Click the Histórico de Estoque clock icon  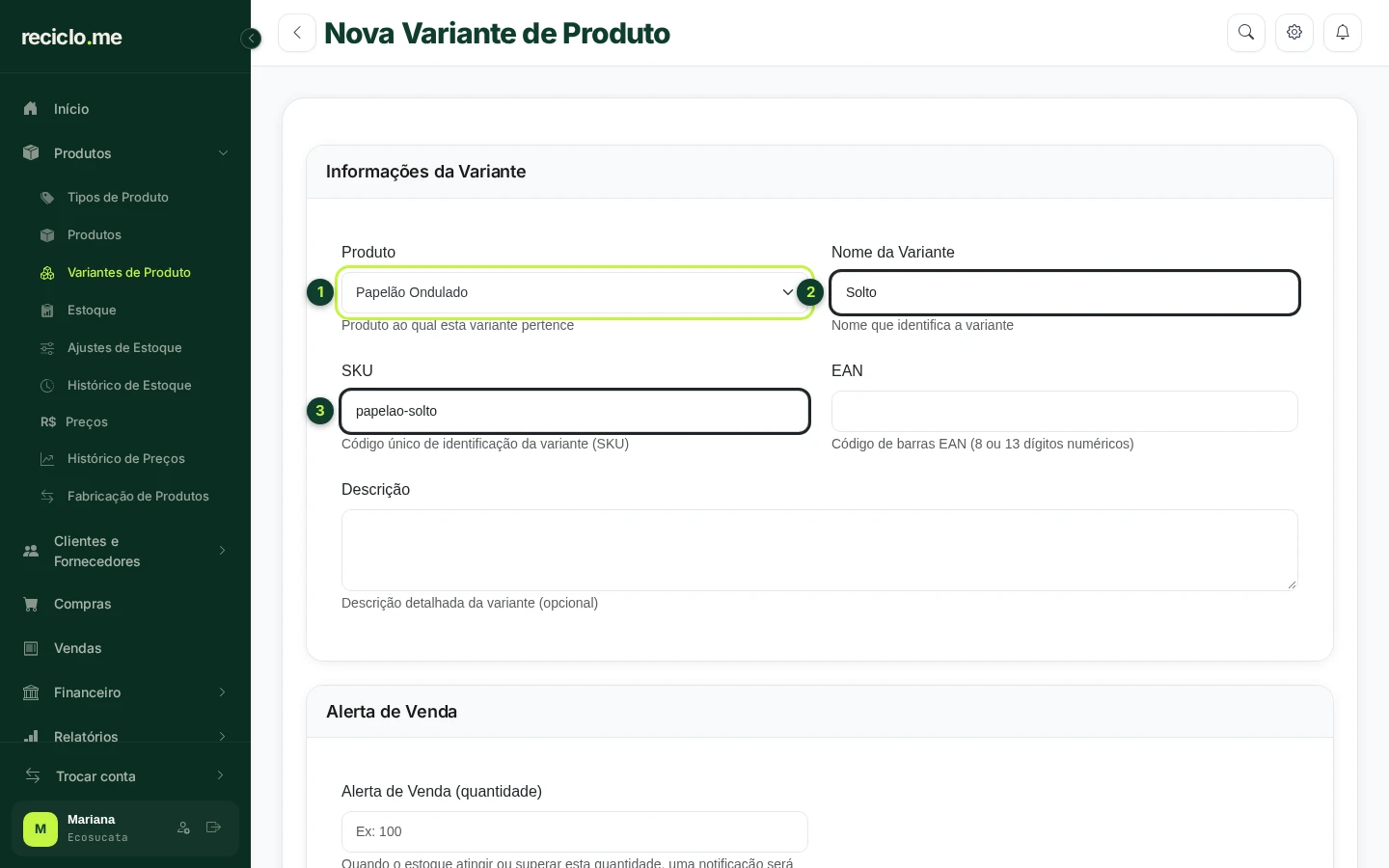pyautogui.click(x=47, y=386)
